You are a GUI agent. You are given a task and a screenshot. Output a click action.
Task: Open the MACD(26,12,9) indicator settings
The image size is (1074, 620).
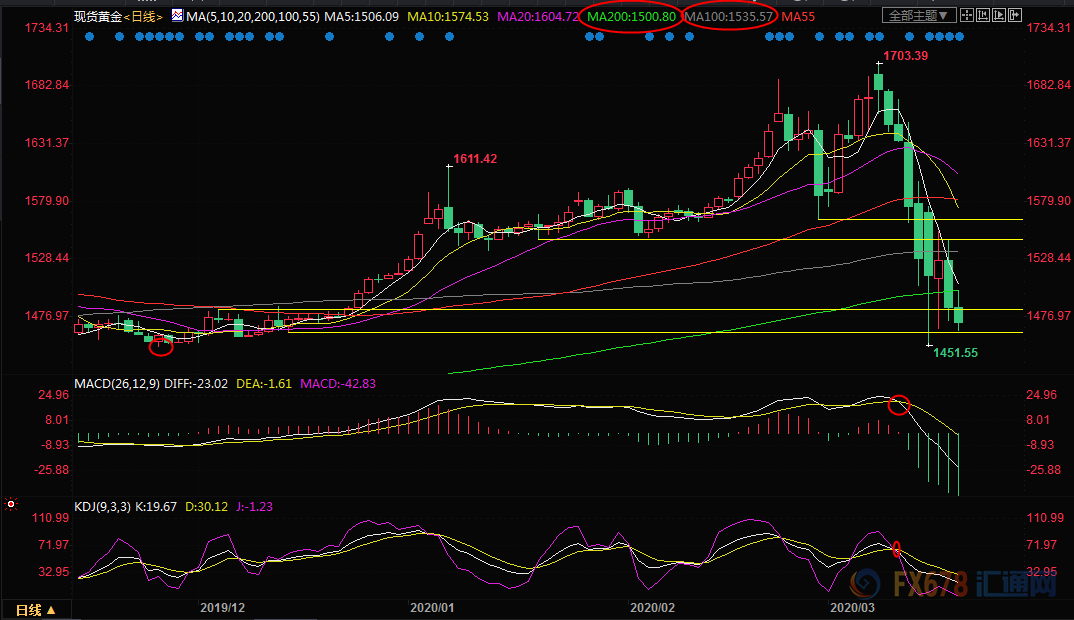116,384
